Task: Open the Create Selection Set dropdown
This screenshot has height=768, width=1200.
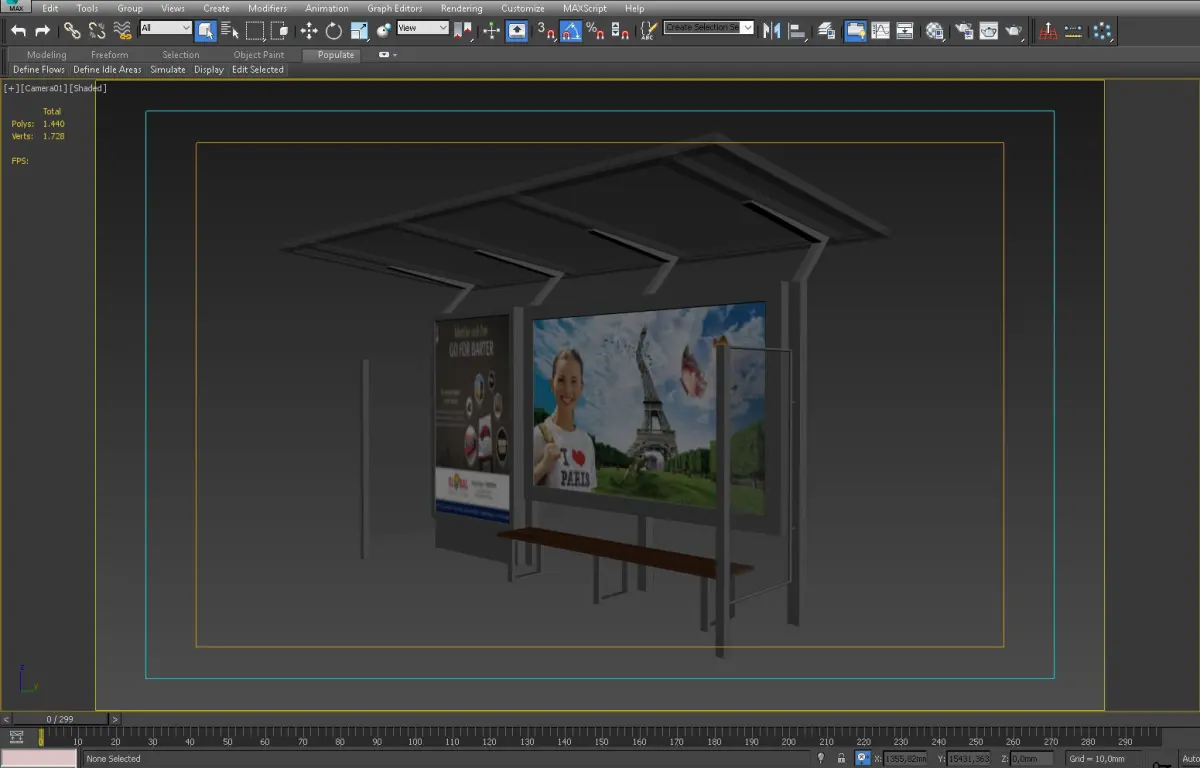Action: (x=708, y=28)
